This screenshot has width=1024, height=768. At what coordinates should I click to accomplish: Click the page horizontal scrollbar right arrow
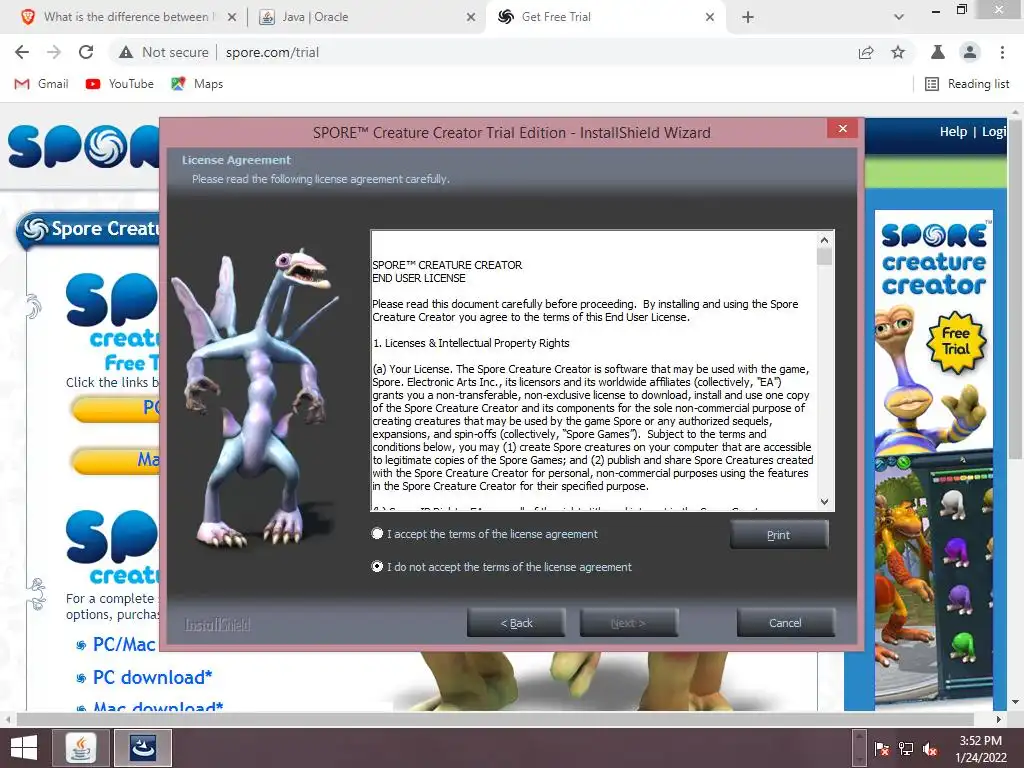coord(999,719)
